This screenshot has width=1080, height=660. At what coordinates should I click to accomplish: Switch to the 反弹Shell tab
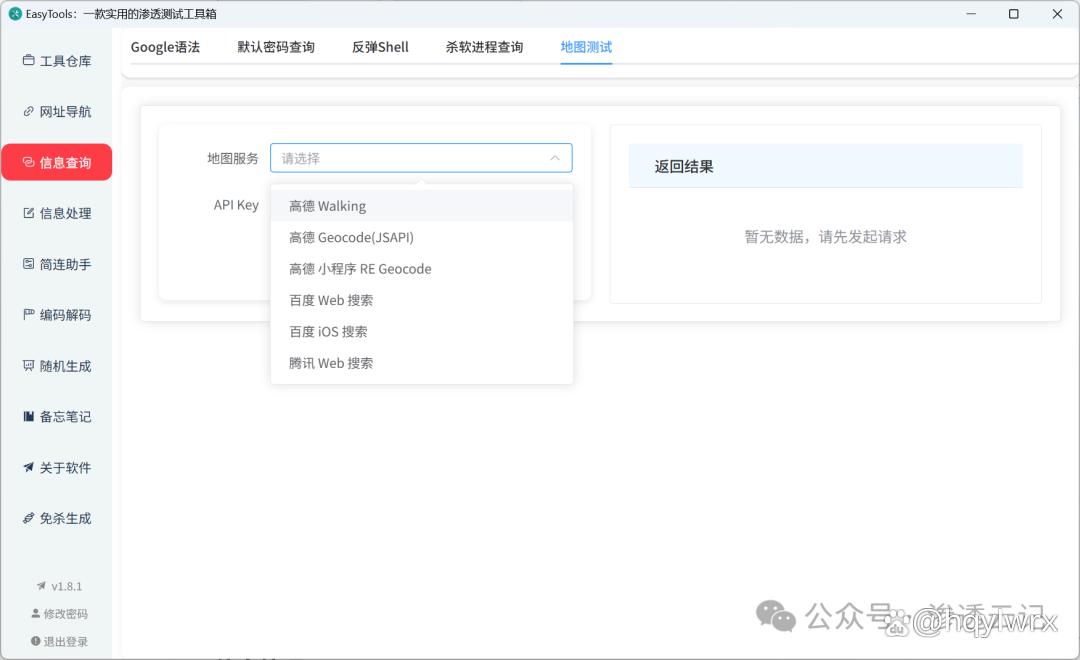pyautogui.click(x=380, y=47)
